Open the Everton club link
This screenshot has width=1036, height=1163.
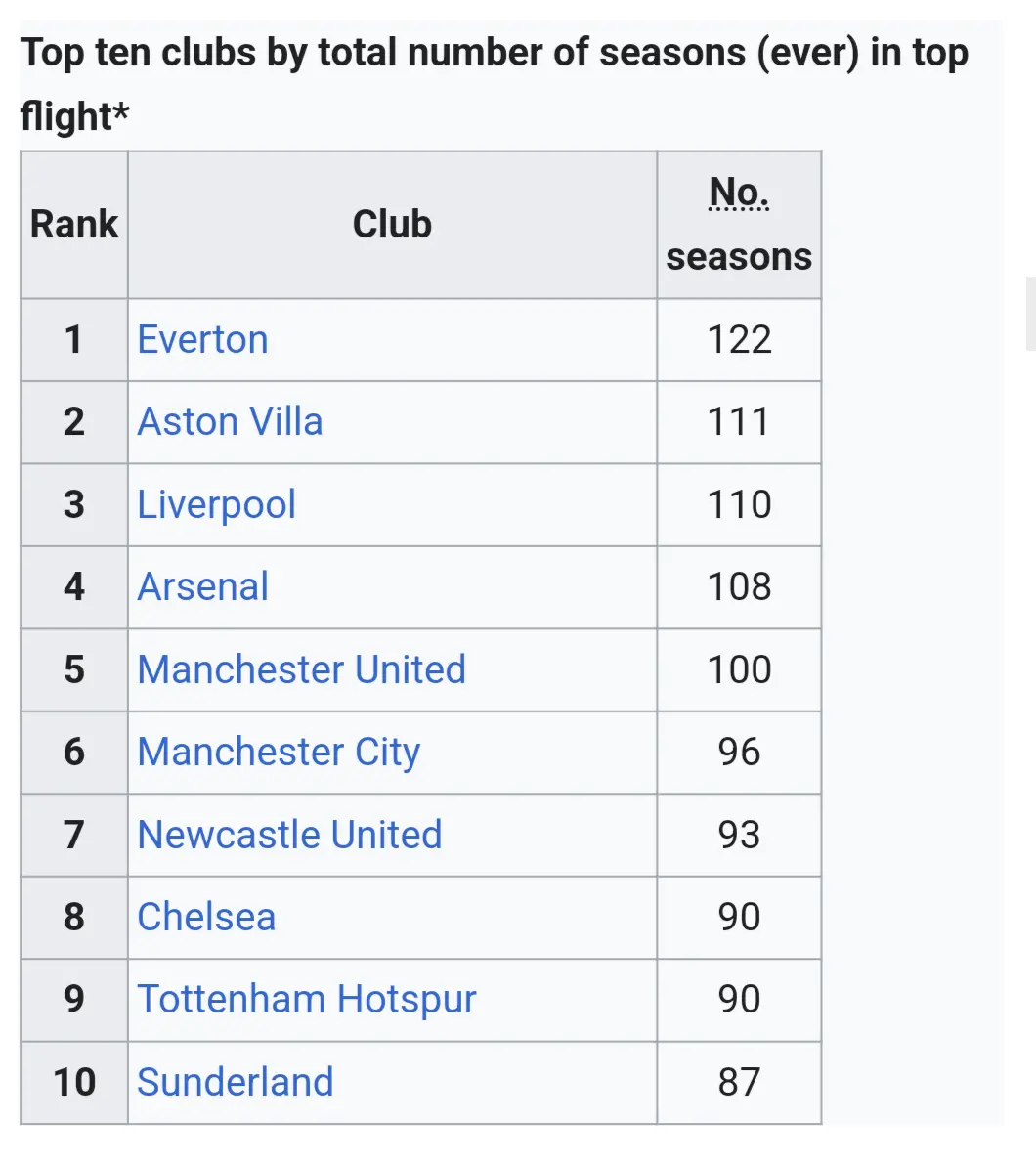coord(202,340)
